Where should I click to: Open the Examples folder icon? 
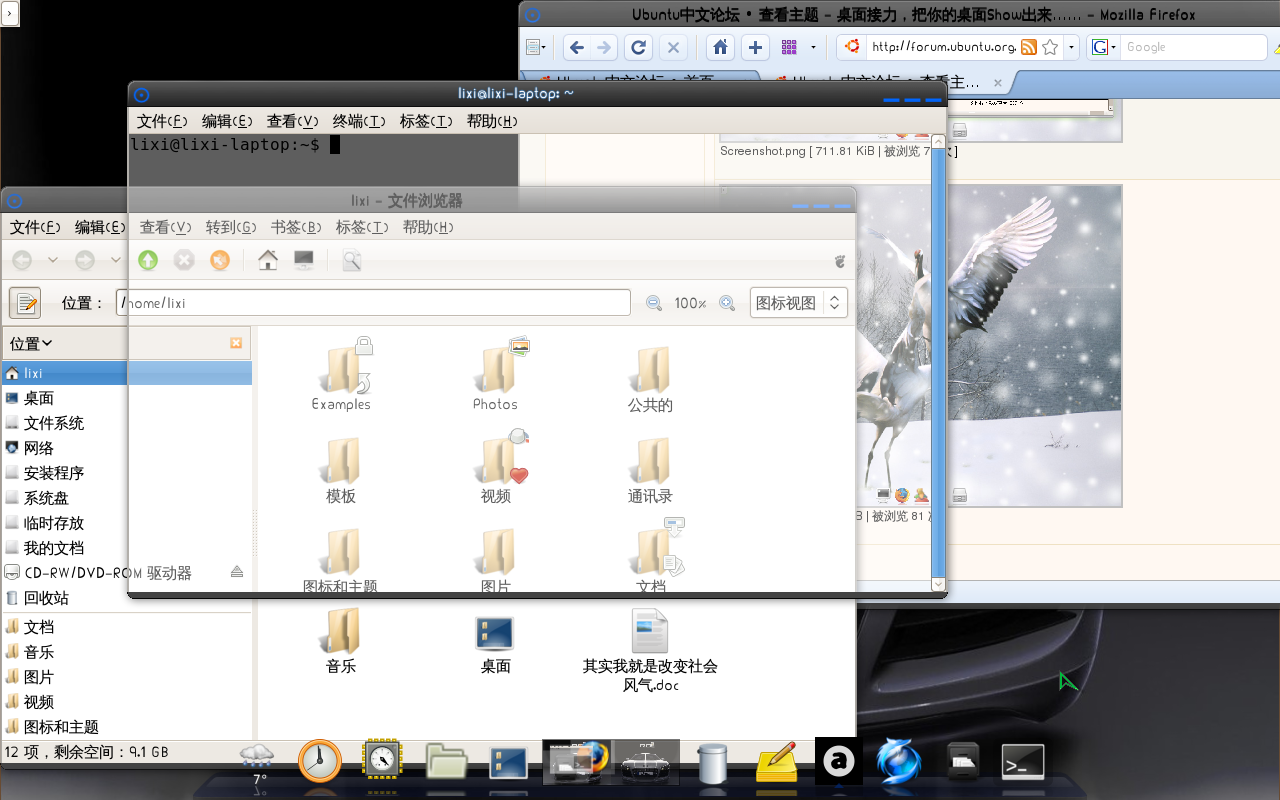click(341, 373)
